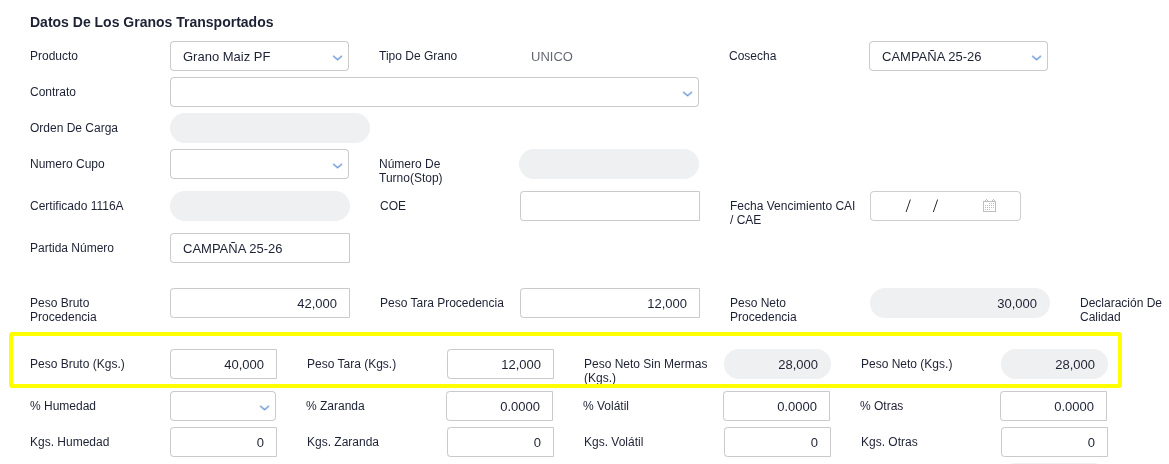The image size is (1169, 464).
Task: Open calendar icon for Fecha Vencimiento CAI
Action: [x=989, y=206]
